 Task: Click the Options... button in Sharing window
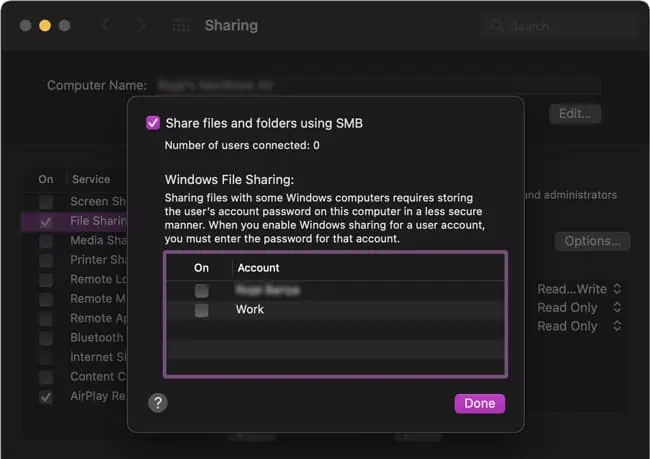click(x=592, y=241)
